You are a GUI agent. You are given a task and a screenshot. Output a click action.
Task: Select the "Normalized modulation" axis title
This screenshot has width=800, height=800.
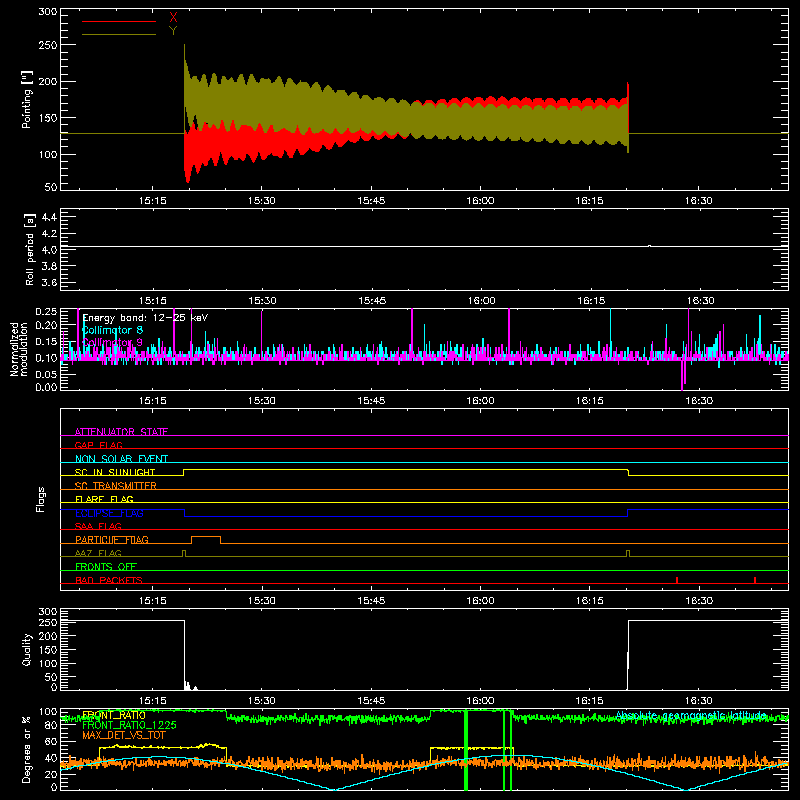[19, 349]
